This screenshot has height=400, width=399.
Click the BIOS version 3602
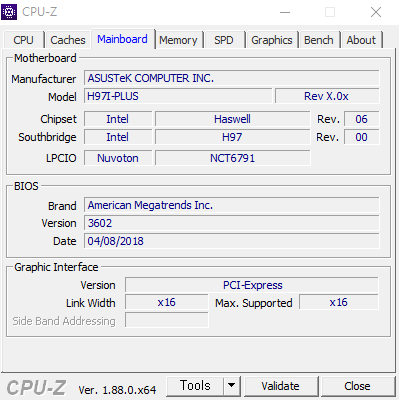[232, 223]
